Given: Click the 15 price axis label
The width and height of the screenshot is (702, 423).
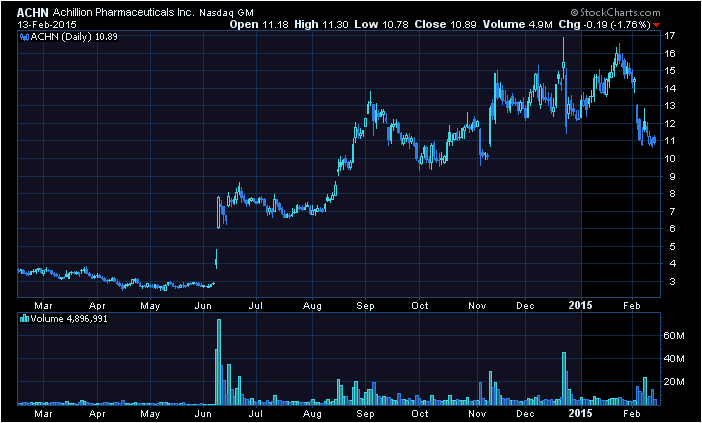Looking at the screenshot, I should click(669, 71).
